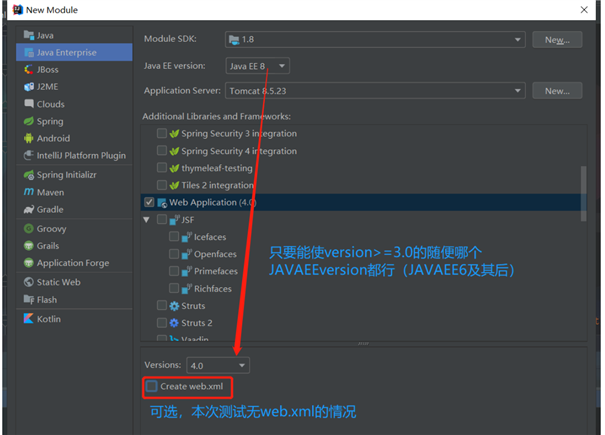Check the Openfaces checkbox
The width and height of the screenshot is (605, 435).
(174, 254)
